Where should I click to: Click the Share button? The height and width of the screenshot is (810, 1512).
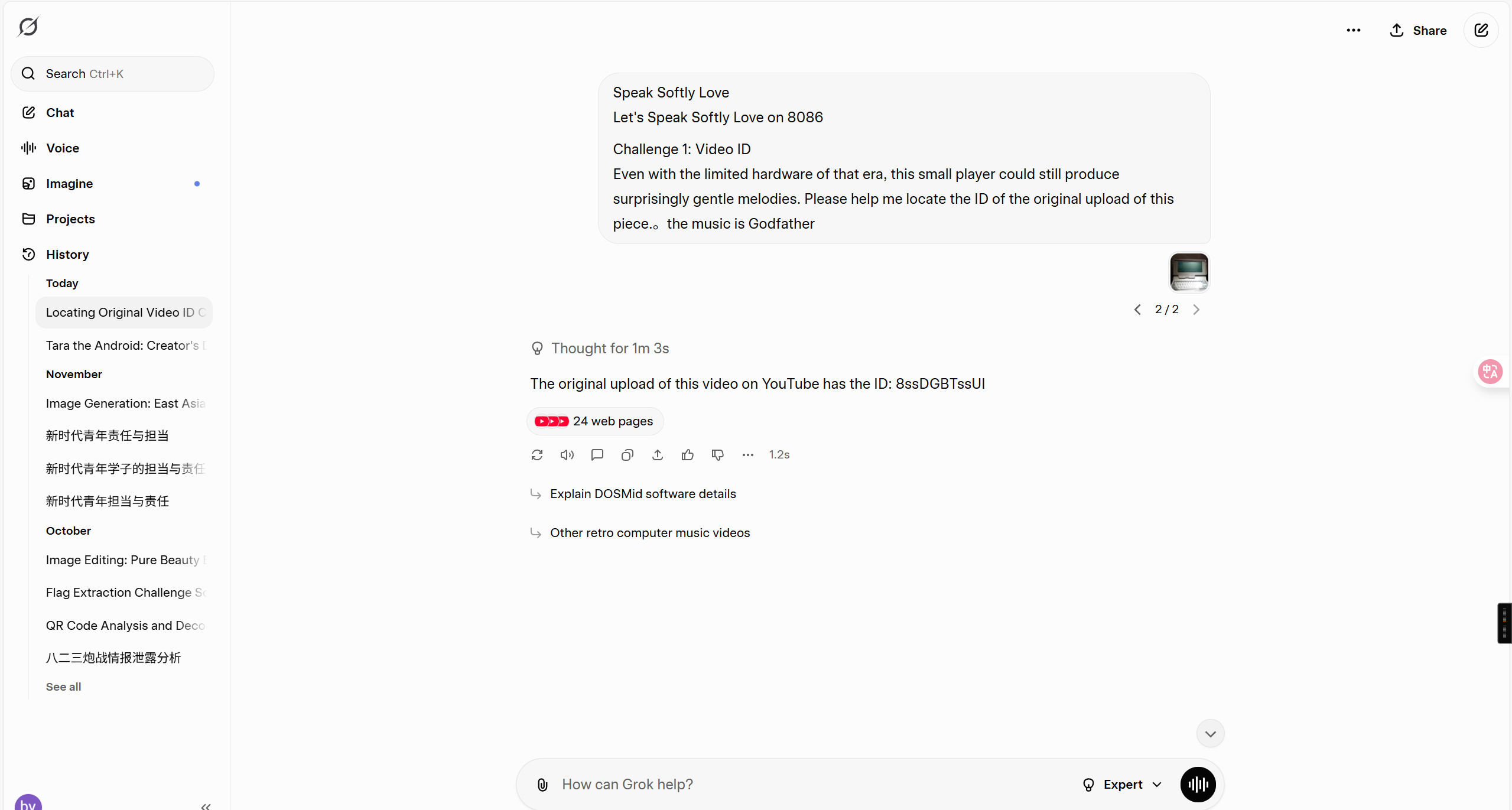[1418, 30]
